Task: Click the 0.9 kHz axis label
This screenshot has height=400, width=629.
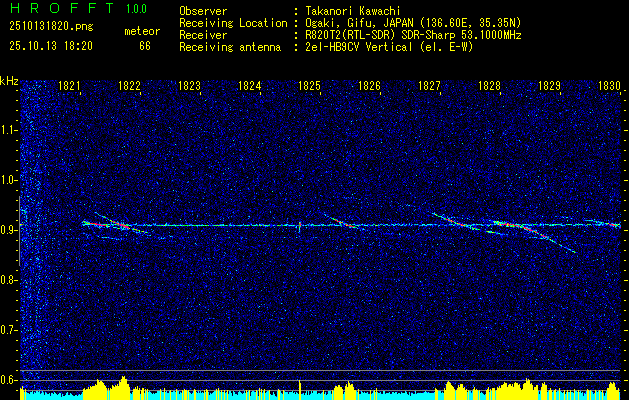Action: coord(9,230)
